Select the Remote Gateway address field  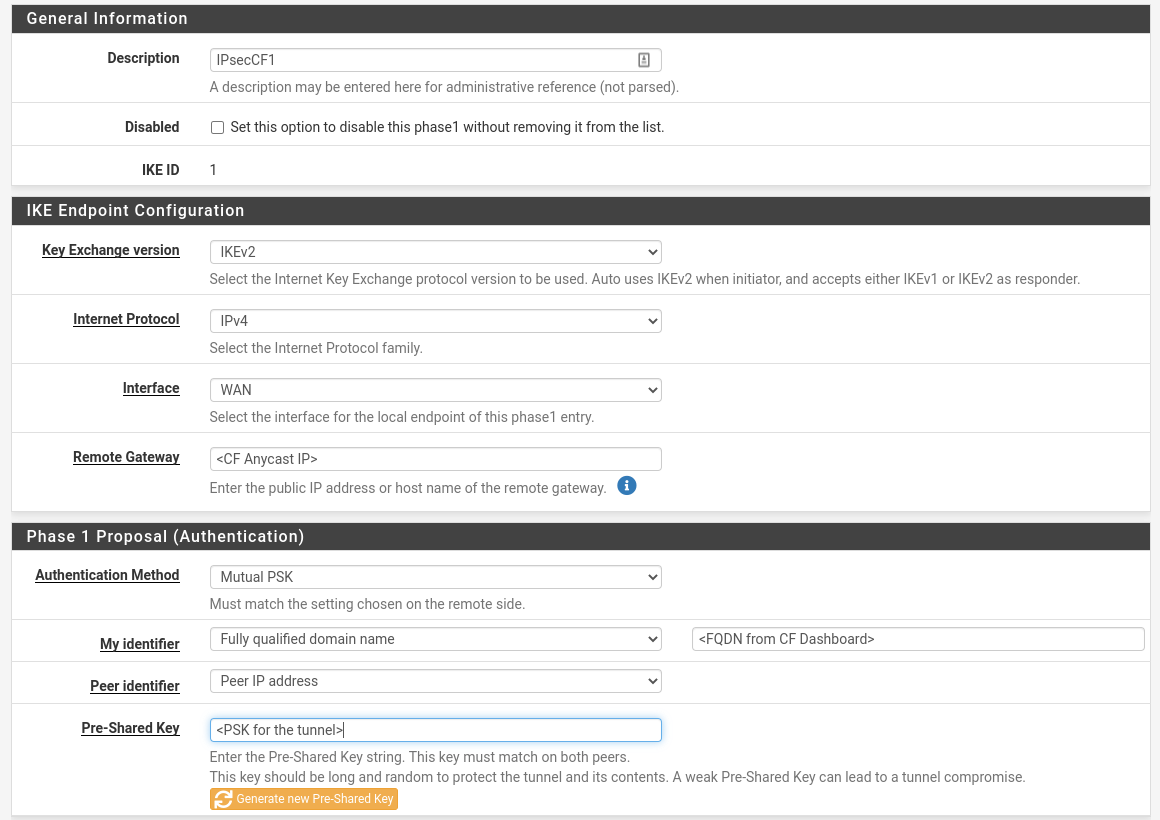click(x=435, y=459)
